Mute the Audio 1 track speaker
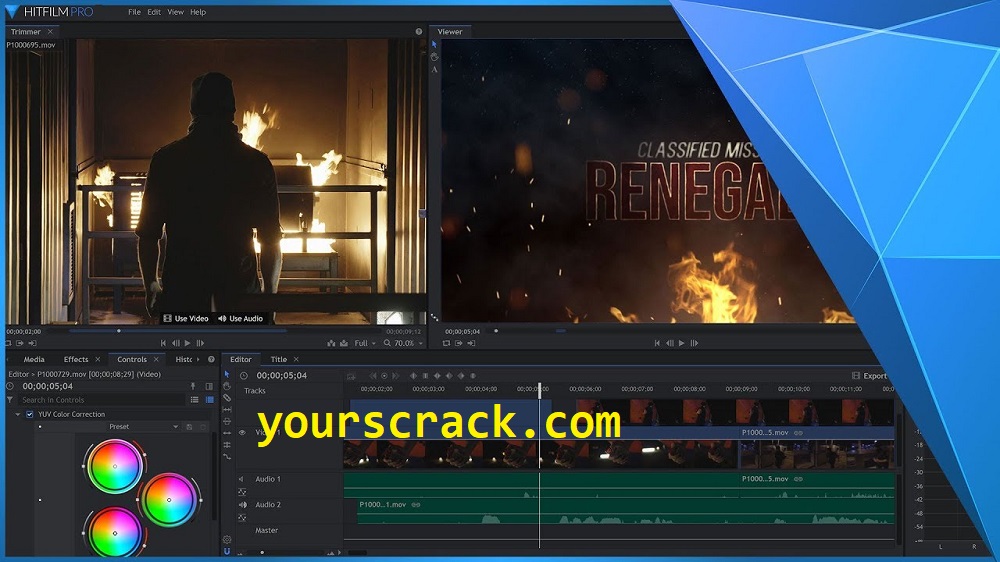Screen dimensions: 1000x562 pyautogui.click(x=242, y=479)
